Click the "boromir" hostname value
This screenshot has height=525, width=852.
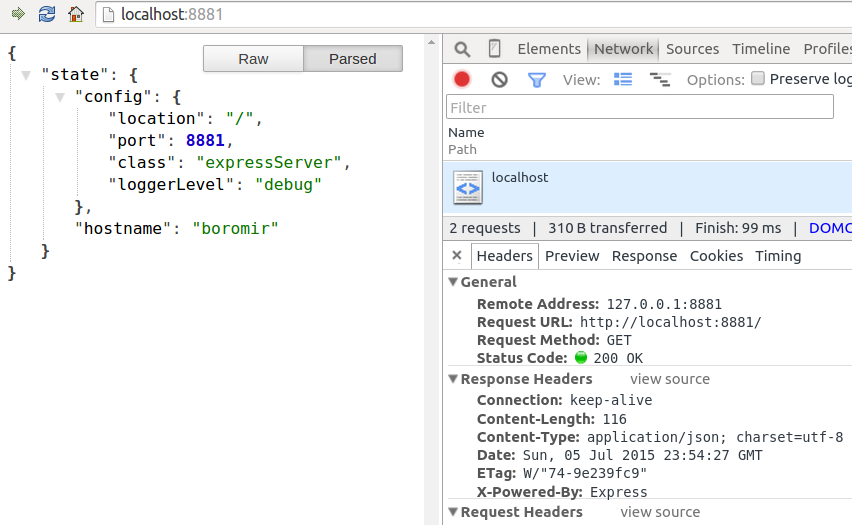tap(235, 229)
